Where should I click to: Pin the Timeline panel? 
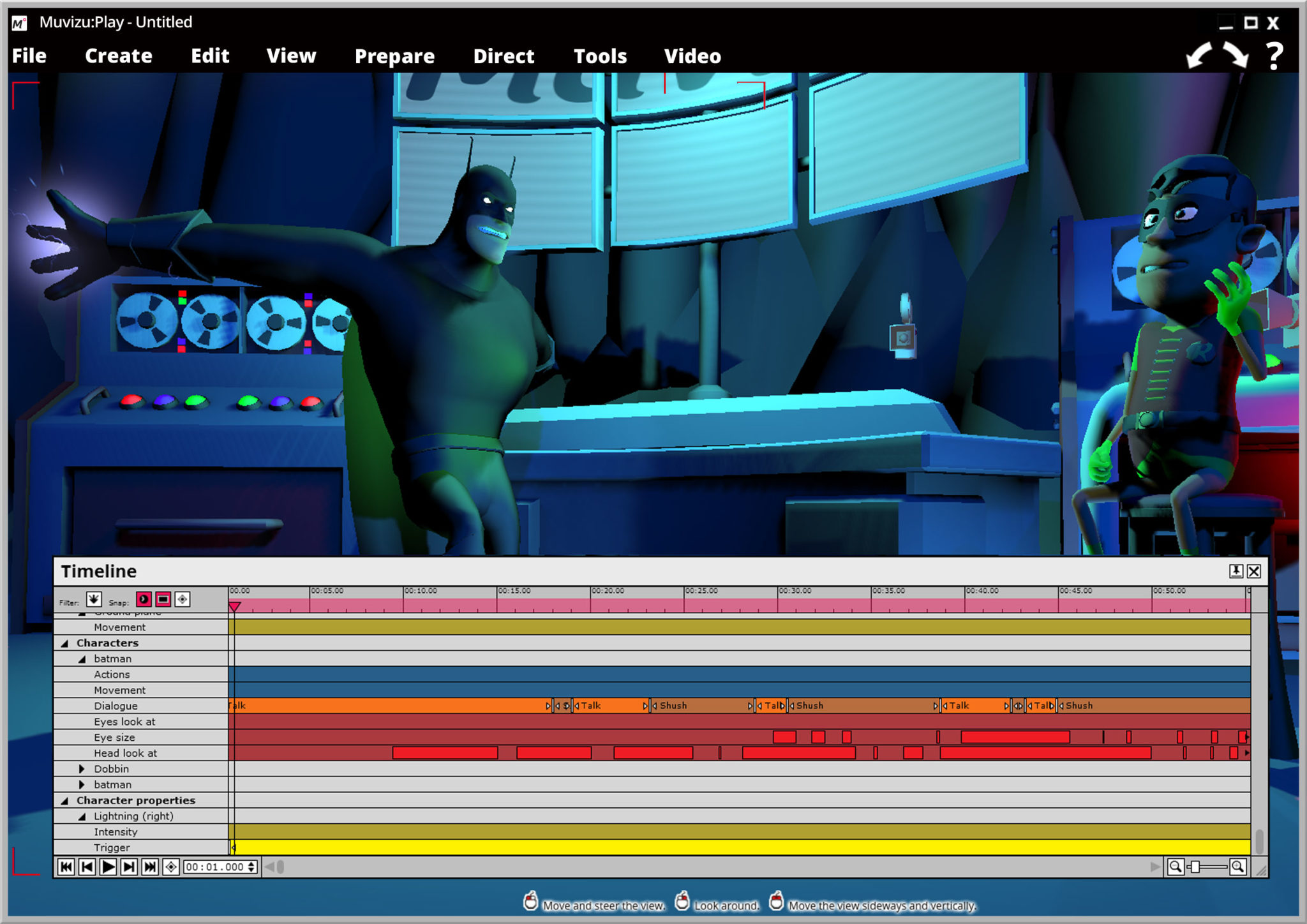click(x=1236, y=571)
